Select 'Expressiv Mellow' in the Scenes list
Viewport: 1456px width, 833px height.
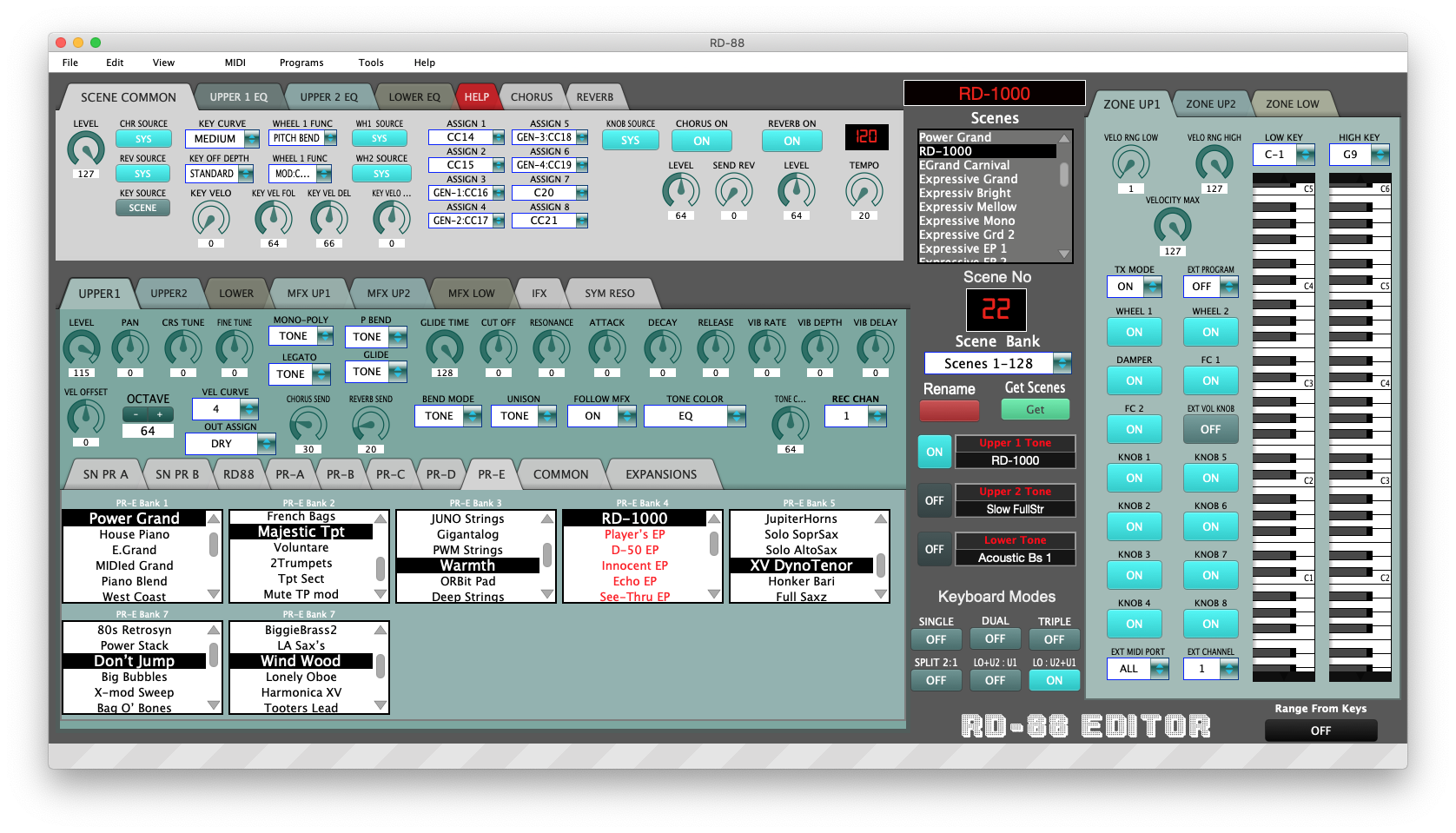pyautogui.click(x=989, y=207)
